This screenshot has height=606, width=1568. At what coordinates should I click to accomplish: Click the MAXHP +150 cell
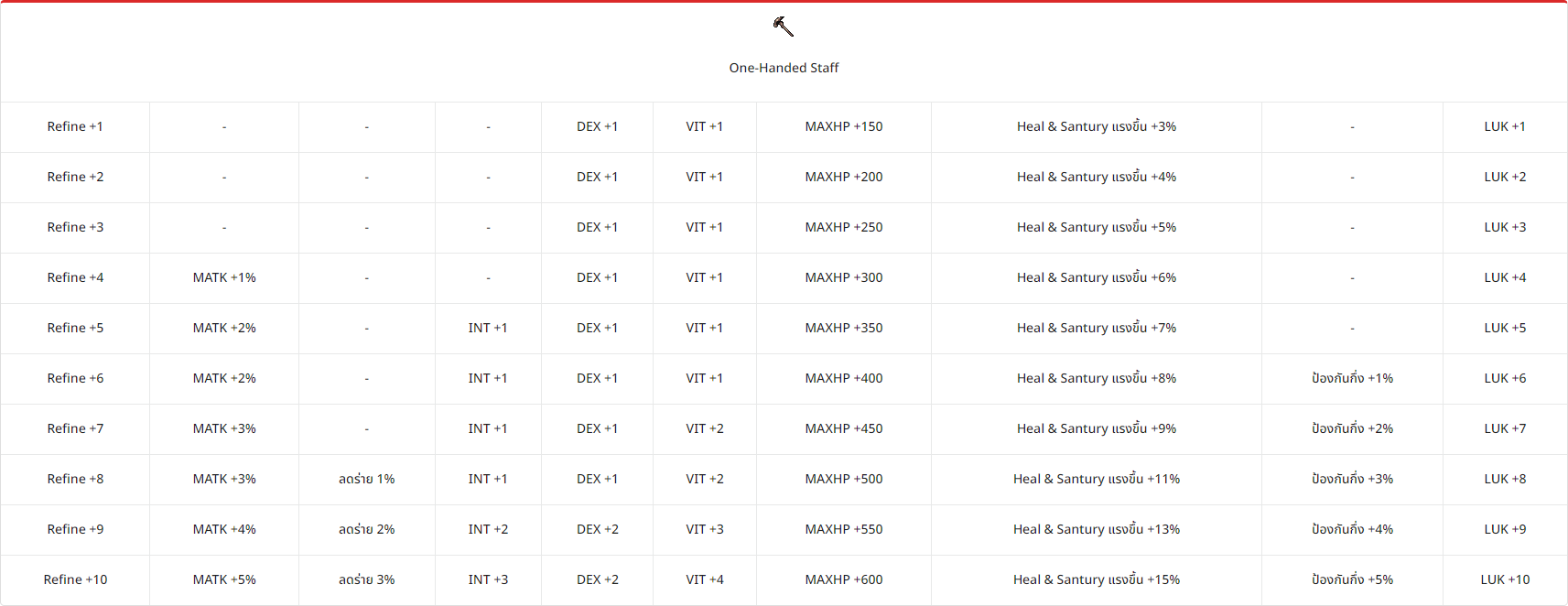click(844, 126)
